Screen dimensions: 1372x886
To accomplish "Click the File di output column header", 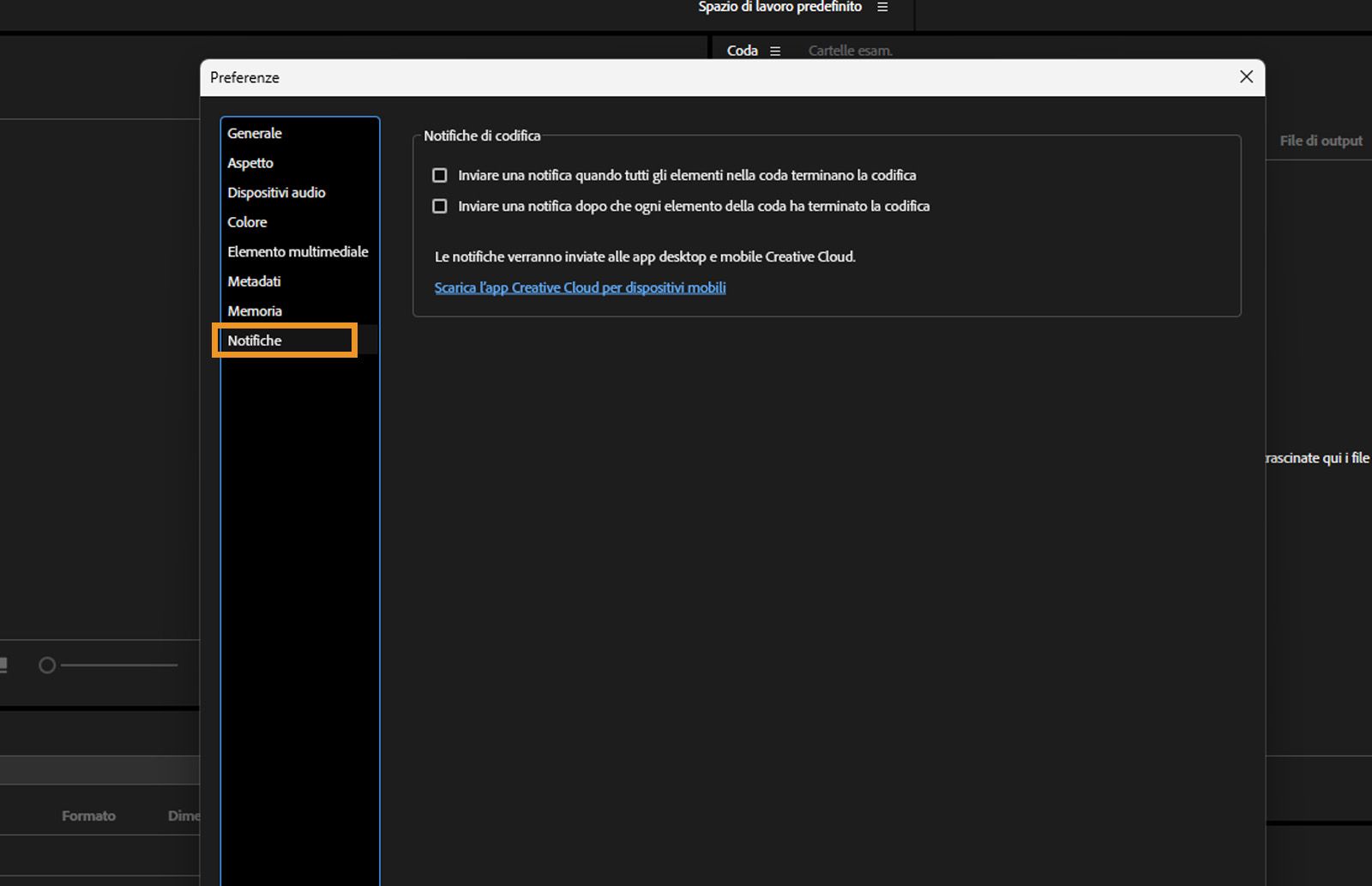I will point(1321,141).
